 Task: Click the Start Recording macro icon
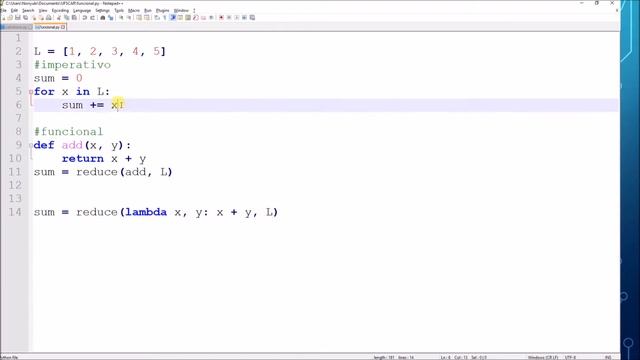point(221,18)
